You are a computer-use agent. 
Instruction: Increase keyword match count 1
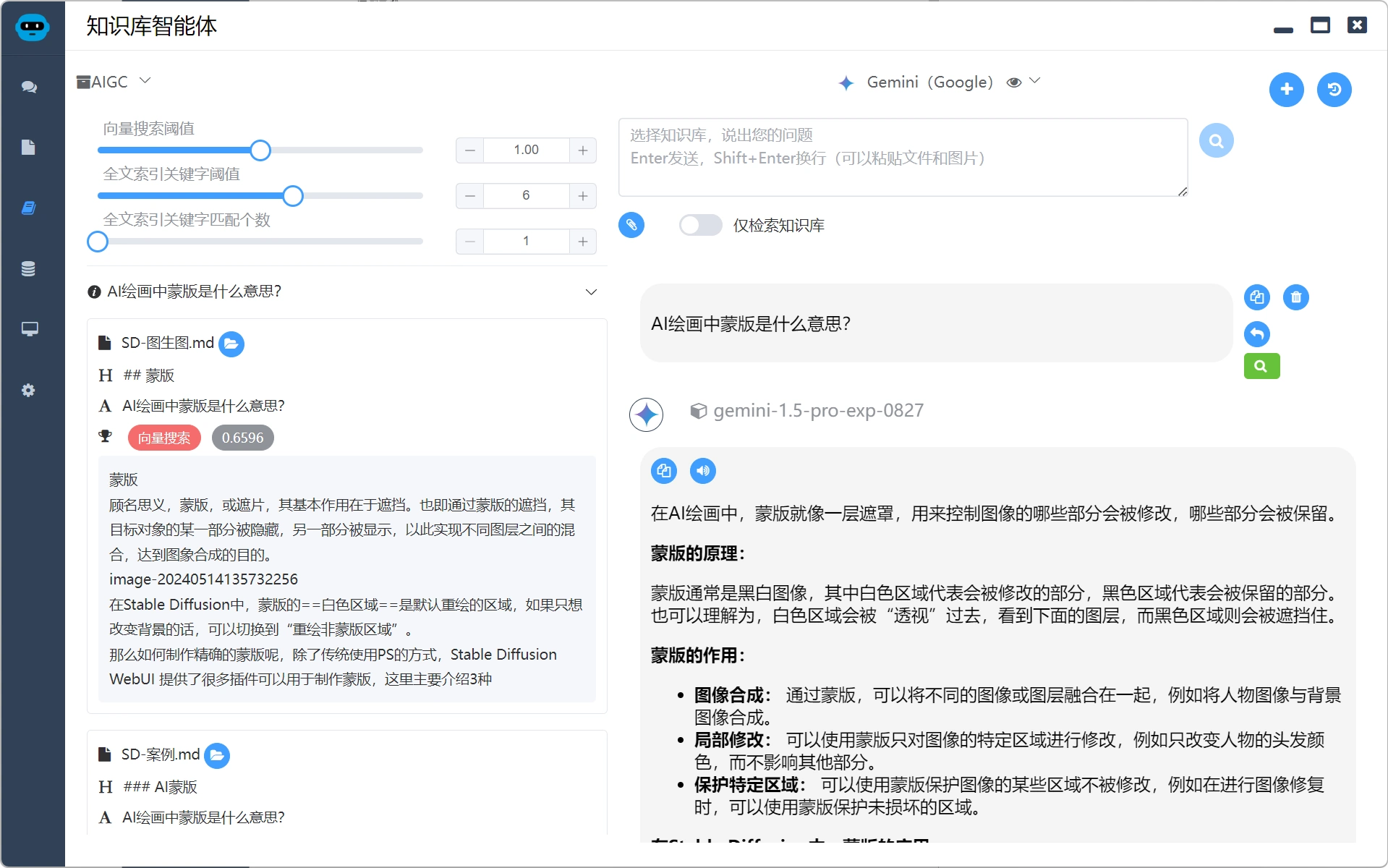coord(582,242)
